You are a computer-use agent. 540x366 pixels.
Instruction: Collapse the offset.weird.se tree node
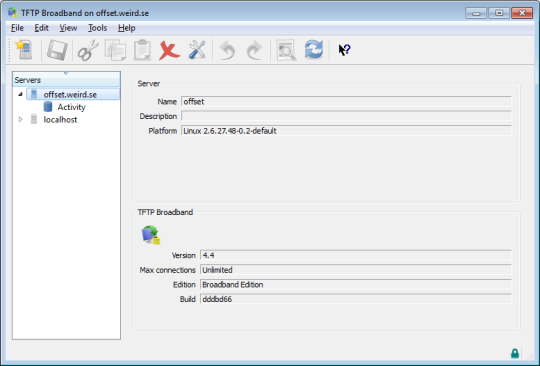click(20, 94)
